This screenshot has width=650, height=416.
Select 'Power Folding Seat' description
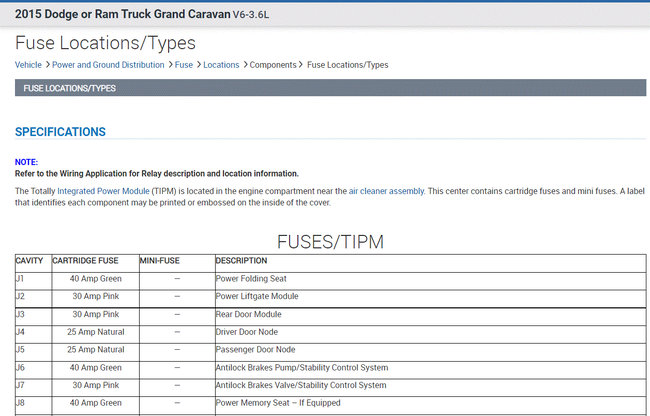click(251, 278)
